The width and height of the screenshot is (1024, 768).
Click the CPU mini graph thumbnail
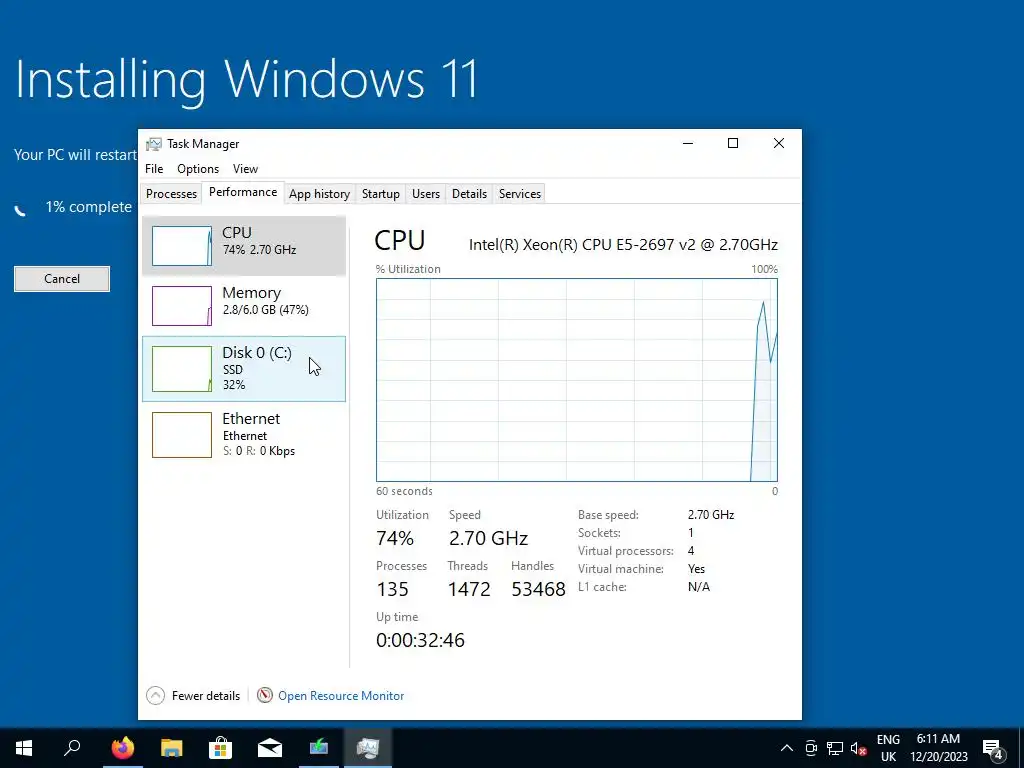[x=182, y=246]
